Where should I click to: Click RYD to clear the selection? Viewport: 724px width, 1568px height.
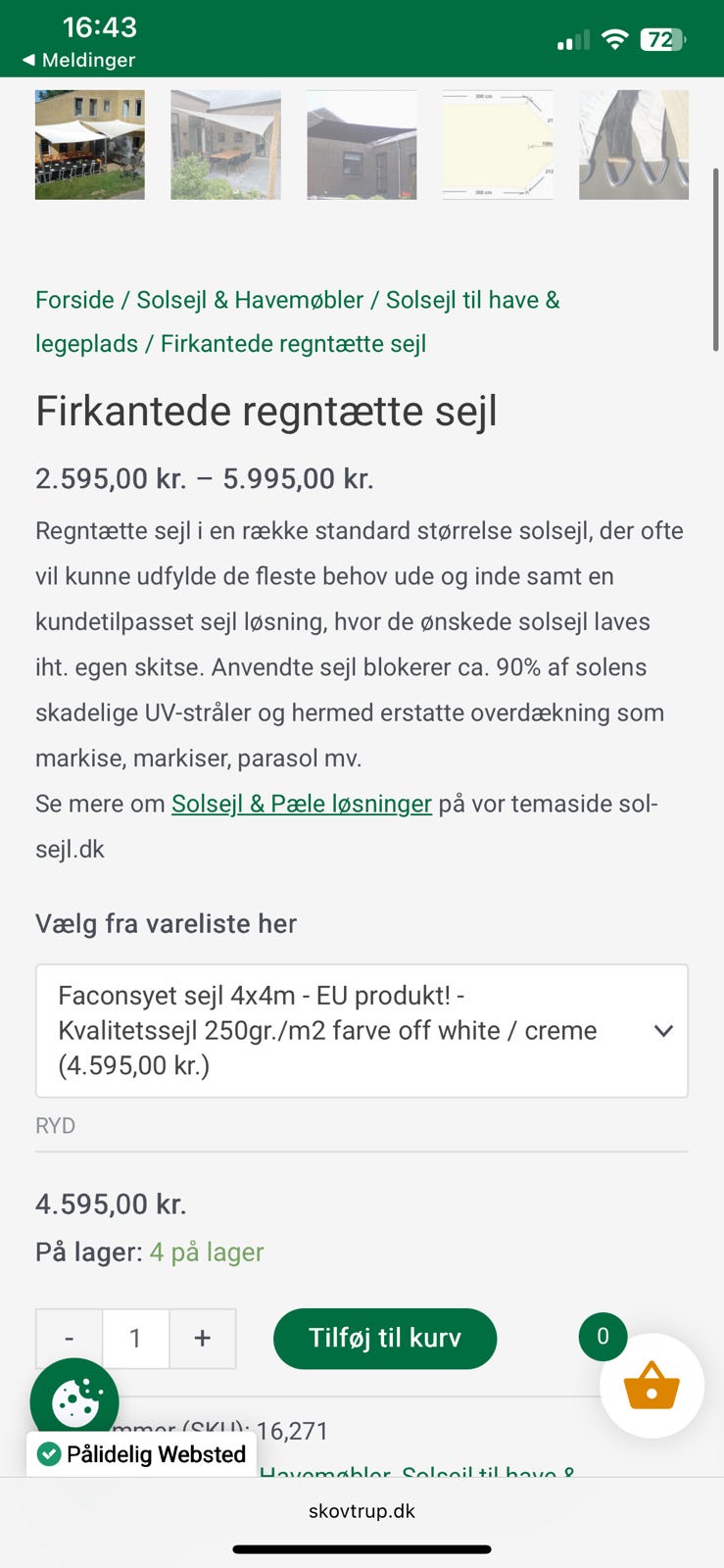pyautogui.click(x=55, y=1125)
